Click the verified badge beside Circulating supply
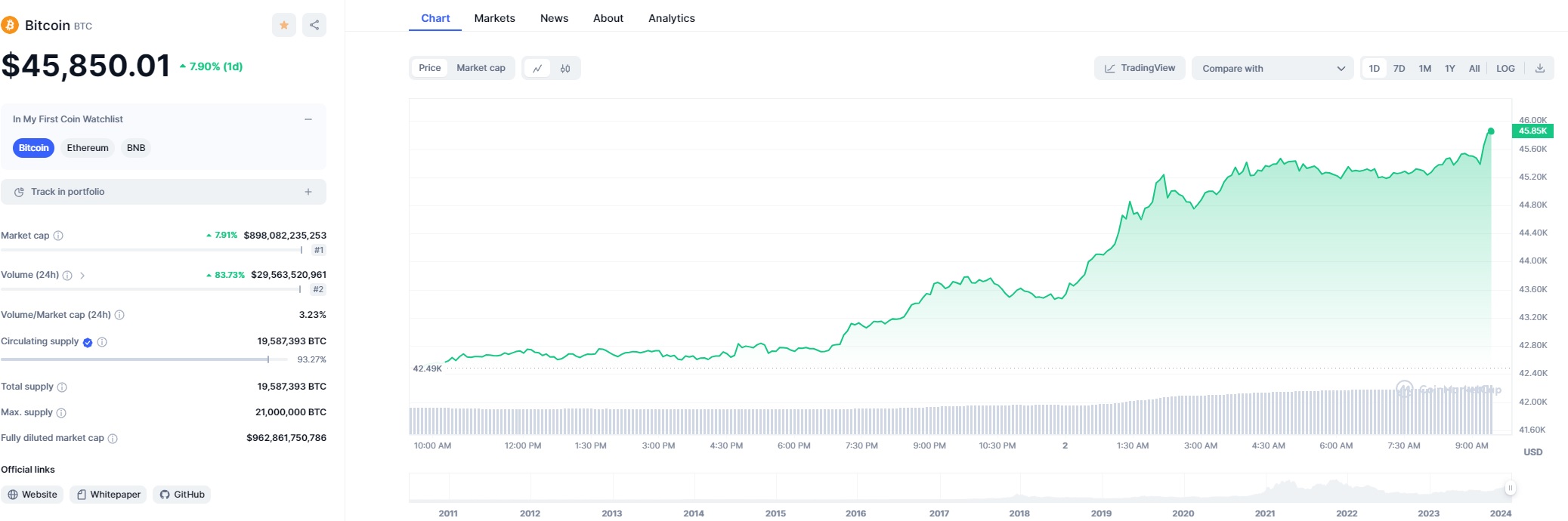Image resolution: width=1568 pixels, height=521 pixels. pyautogui.click(x=88, y=342)
